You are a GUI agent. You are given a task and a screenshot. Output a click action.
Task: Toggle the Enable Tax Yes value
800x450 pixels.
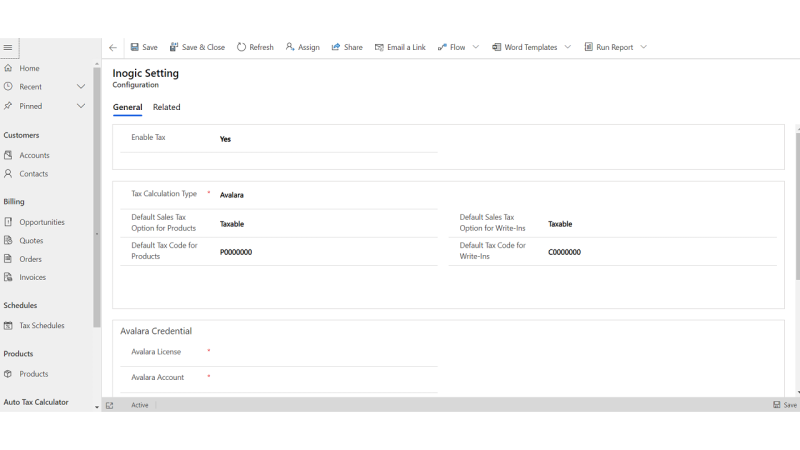pyautogui.click(x=225, y=139)
